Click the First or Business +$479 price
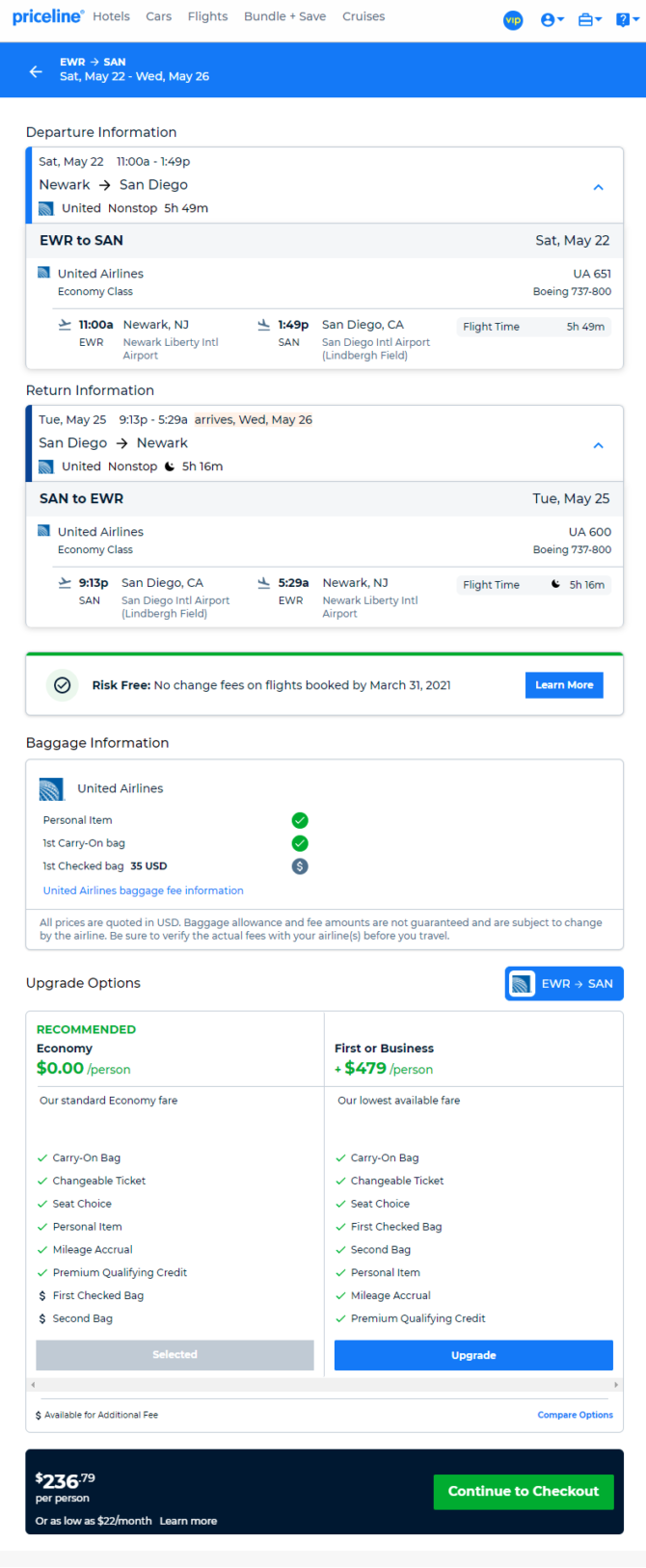Viewport: 646px width, 1568px height. coord(384,1068)
